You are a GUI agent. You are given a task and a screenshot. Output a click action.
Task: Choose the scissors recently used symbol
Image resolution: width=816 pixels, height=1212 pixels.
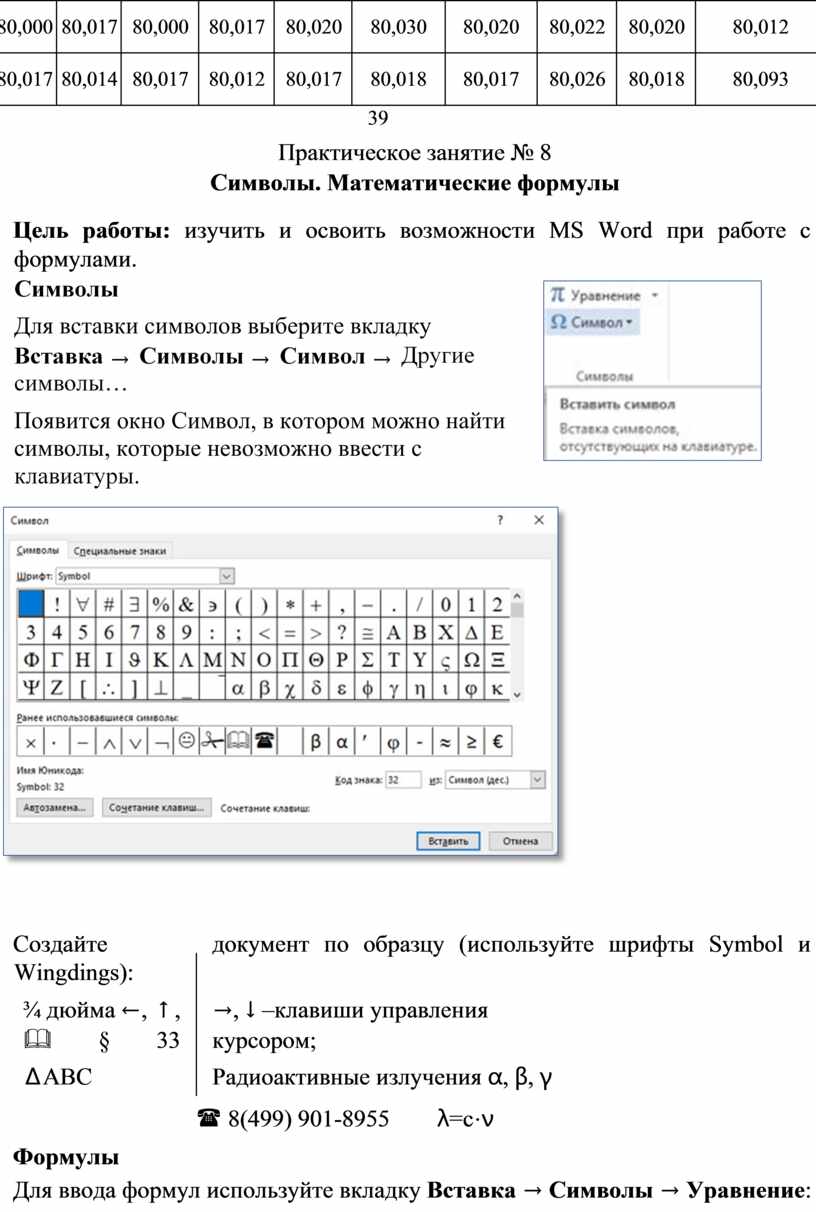pyautogui.click(x=212, y=741)
